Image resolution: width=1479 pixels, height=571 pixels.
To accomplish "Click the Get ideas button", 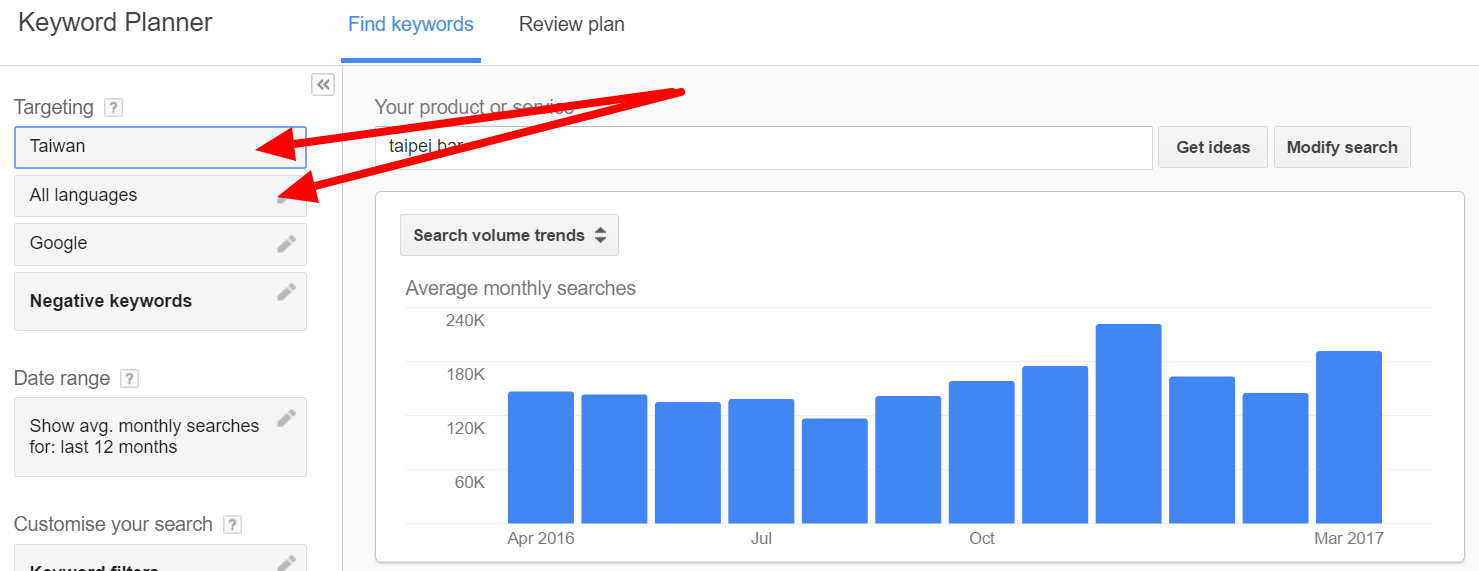I will point(1213,147).
